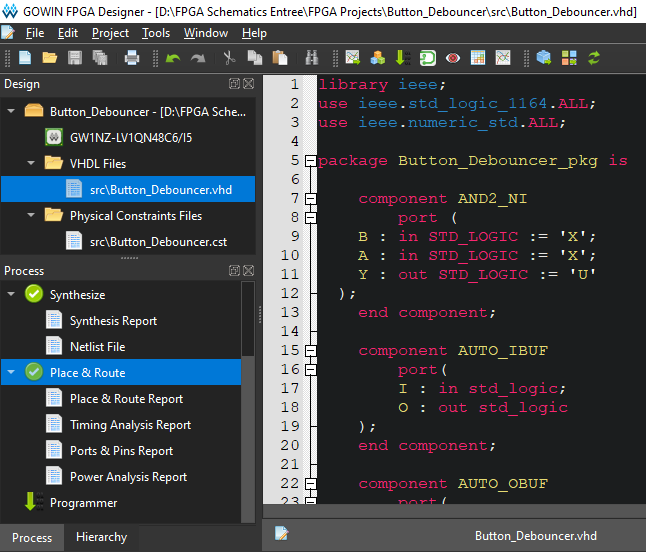
Task: Fold code block at line 7
Action: pos(311,199)
